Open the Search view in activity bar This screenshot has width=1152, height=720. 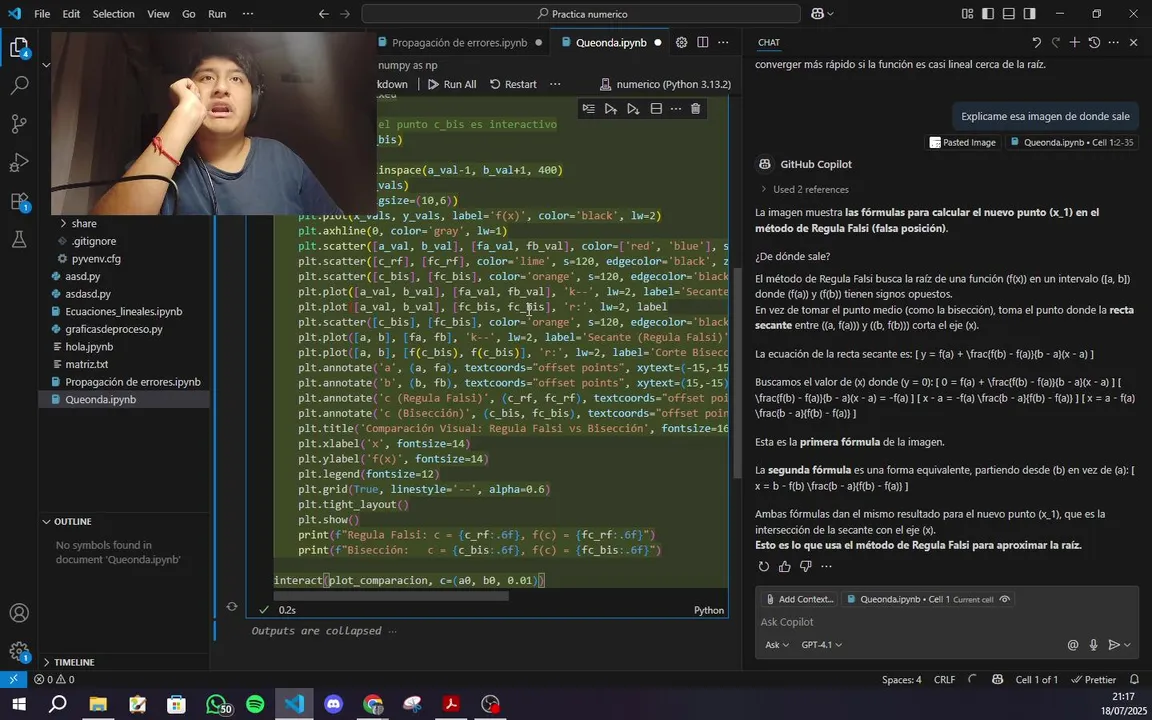19,85
